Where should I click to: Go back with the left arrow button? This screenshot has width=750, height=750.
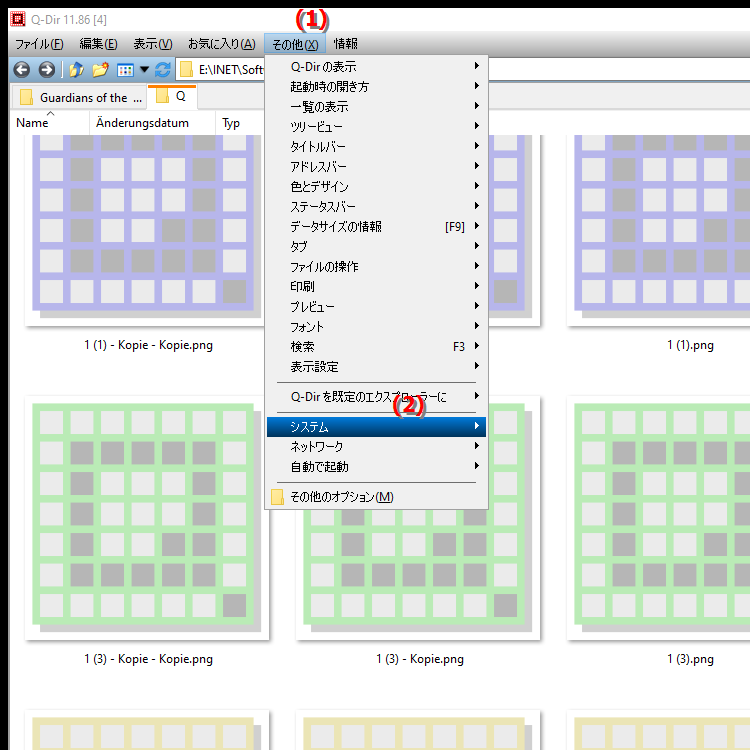[x=22, y=70]
